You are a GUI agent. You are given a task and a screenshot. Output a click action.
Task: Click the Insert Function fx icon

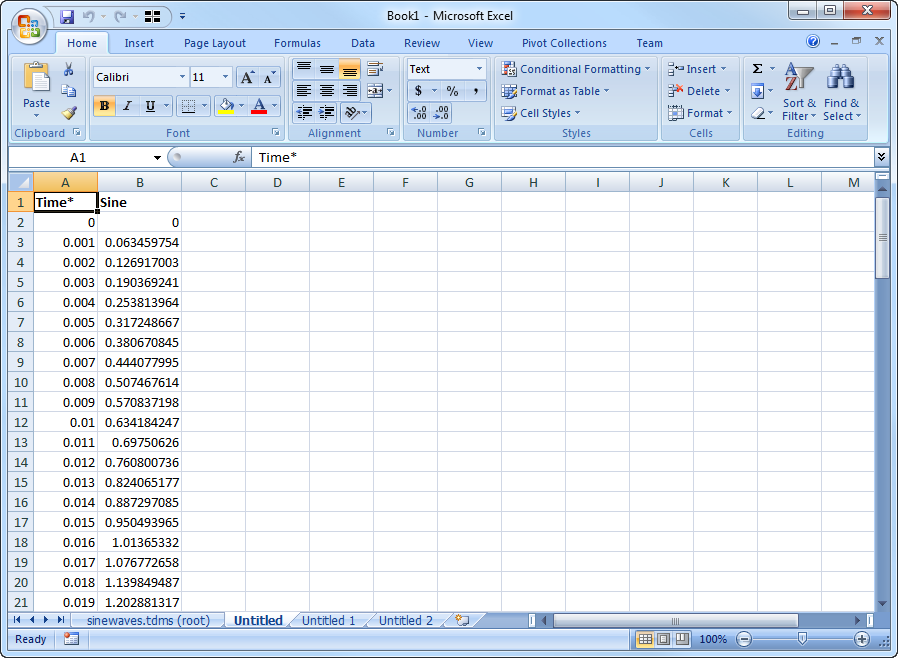tap(239, 157)
